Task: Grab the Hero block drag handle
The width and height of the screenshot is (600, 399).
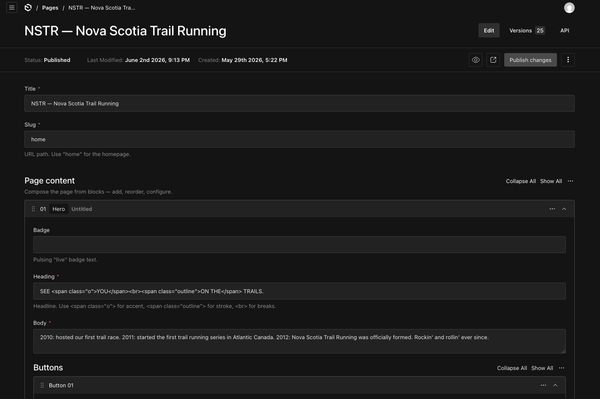Action: coord(33,209)
